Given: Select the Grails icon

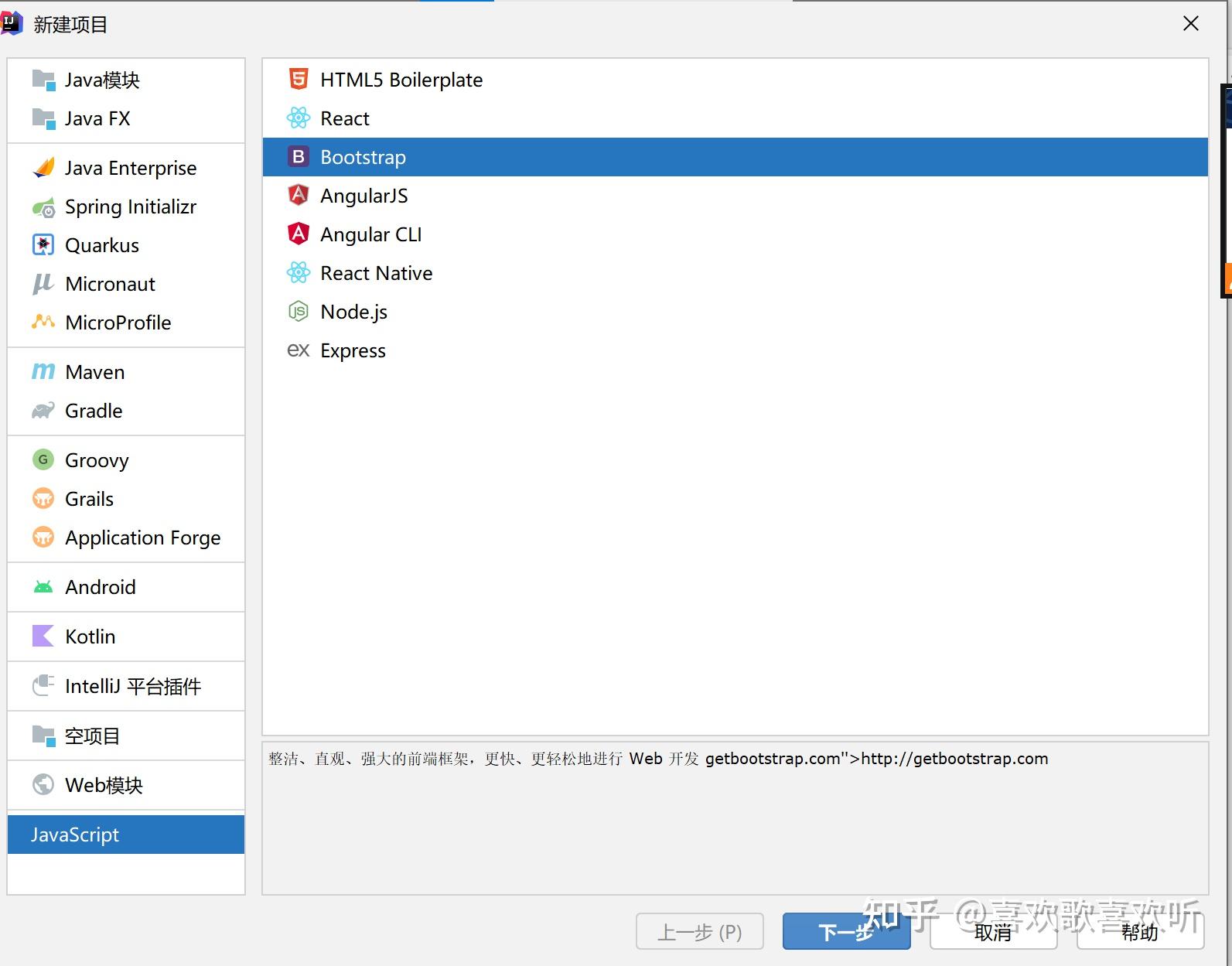Looking at the screenshot, I should (x=43, y=499).
